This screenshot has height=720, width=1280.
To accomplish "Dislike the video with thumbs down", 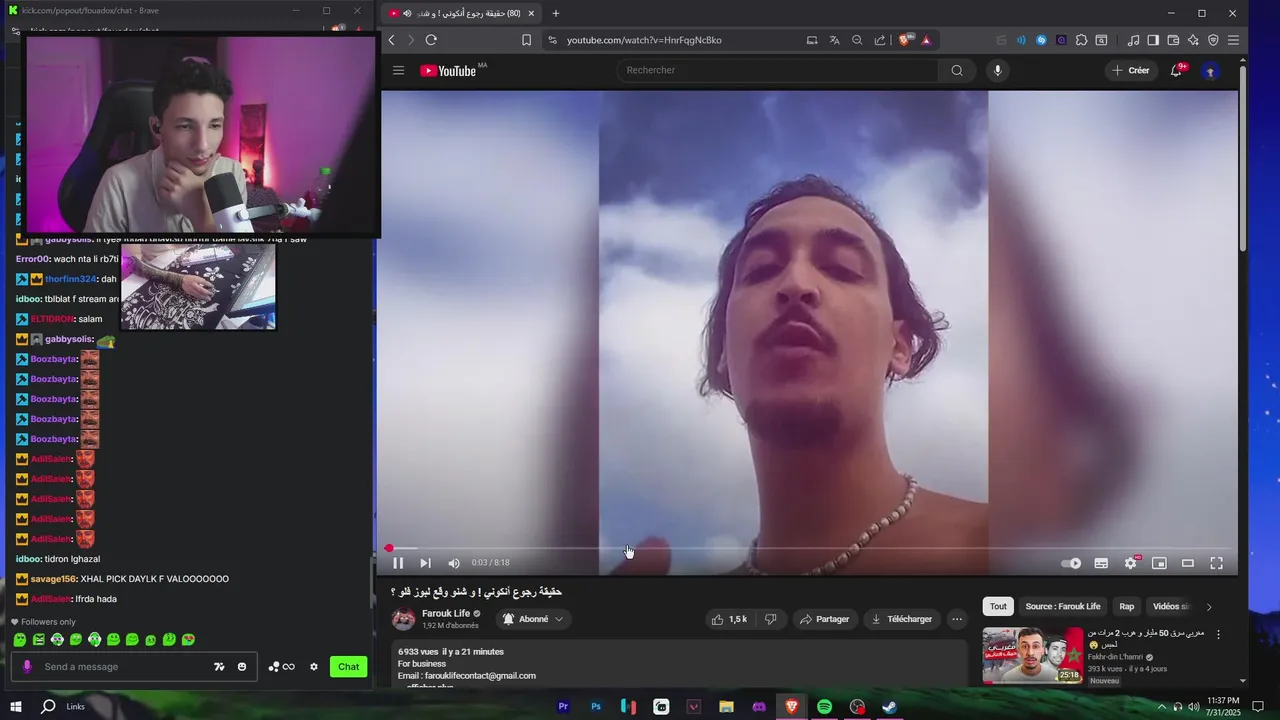I will [770, 619].
